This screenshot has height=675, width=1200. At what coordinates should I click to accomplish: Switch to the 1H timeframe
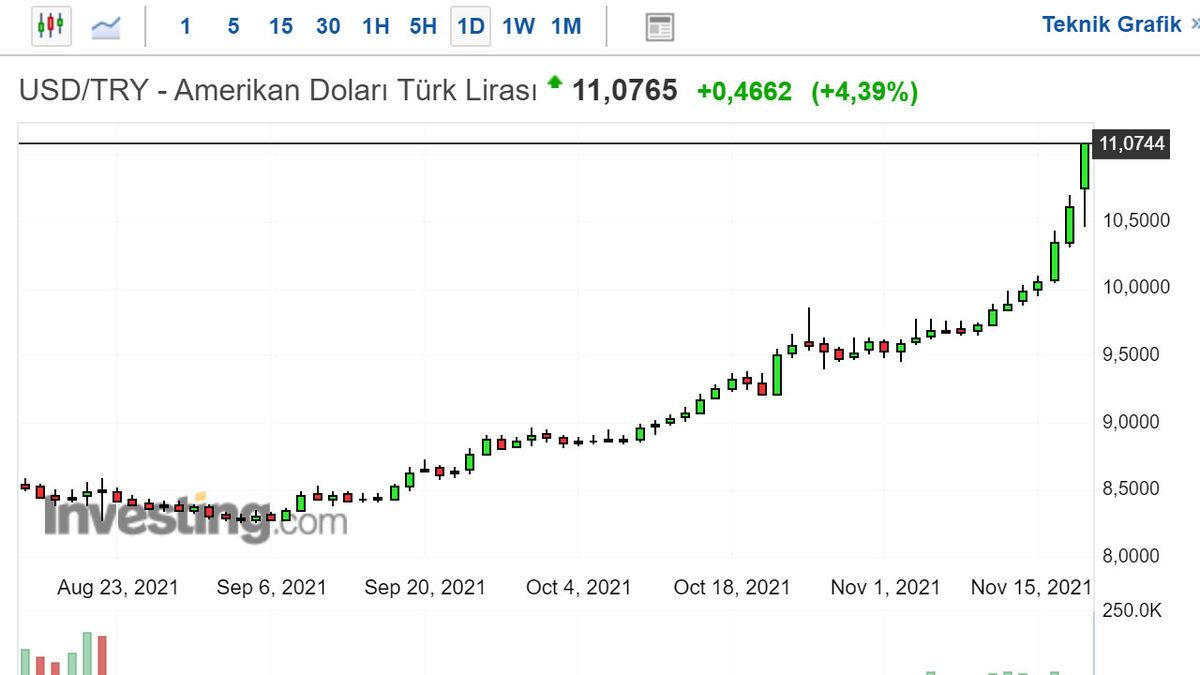[x=374, y=26]
